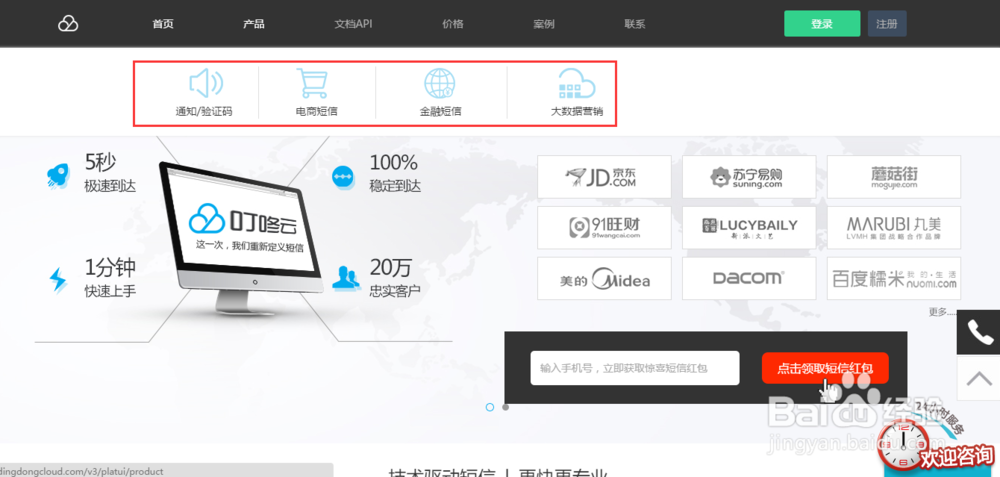Screen dimensions: 1000x477
Task: Go to 首页 in the navigation bar
Action: [163, 24]
